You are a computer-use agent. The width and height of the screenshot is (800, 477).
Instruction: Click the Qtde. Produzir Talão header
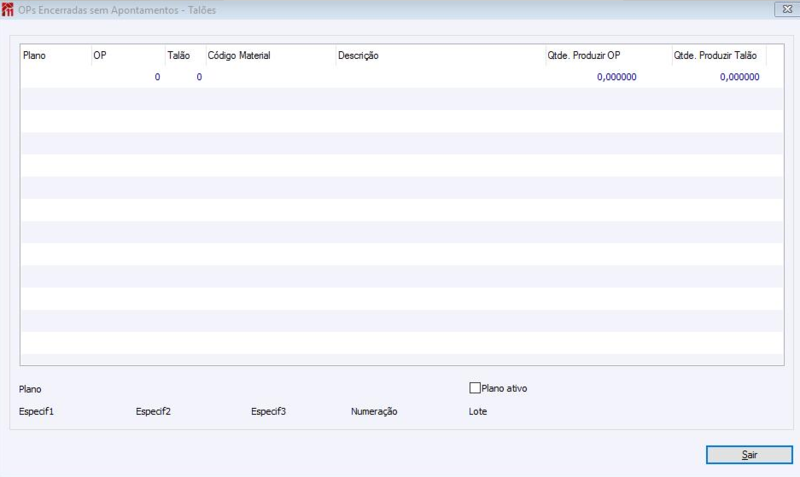click(x=718, y=56)
